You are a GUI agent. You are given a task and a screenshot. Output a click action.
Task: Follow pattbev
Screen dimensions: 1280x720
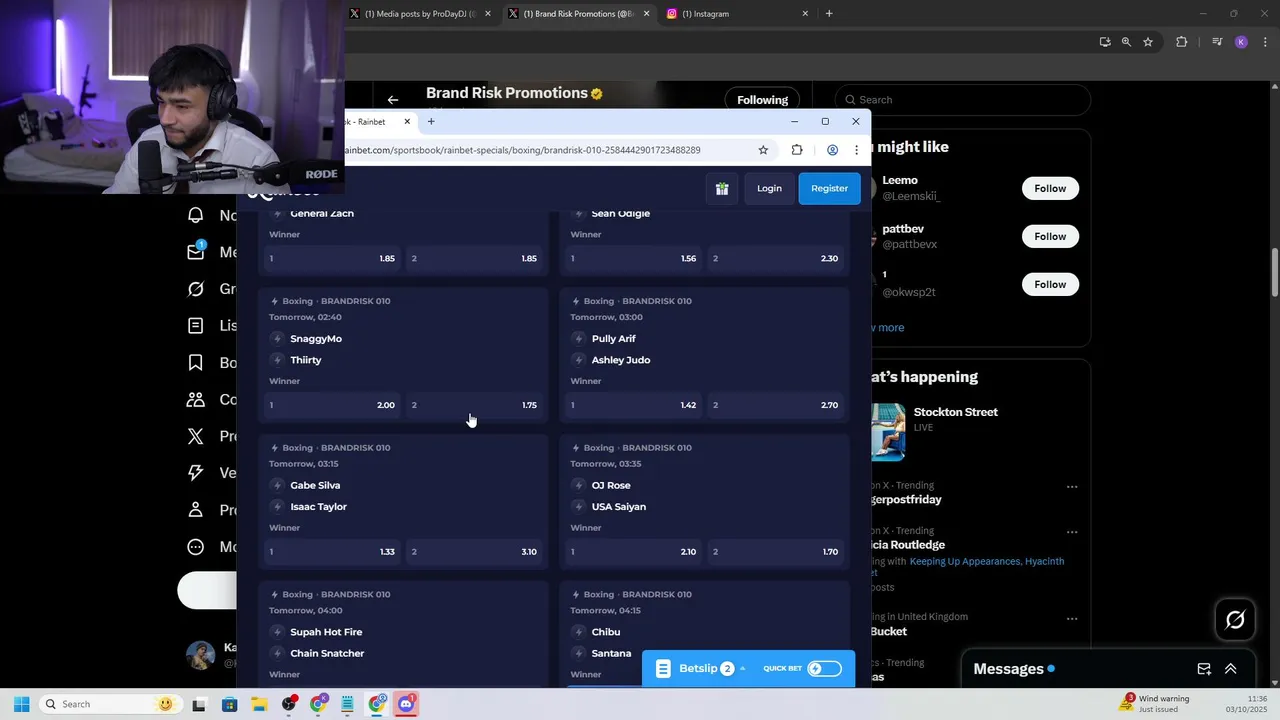1050,236
